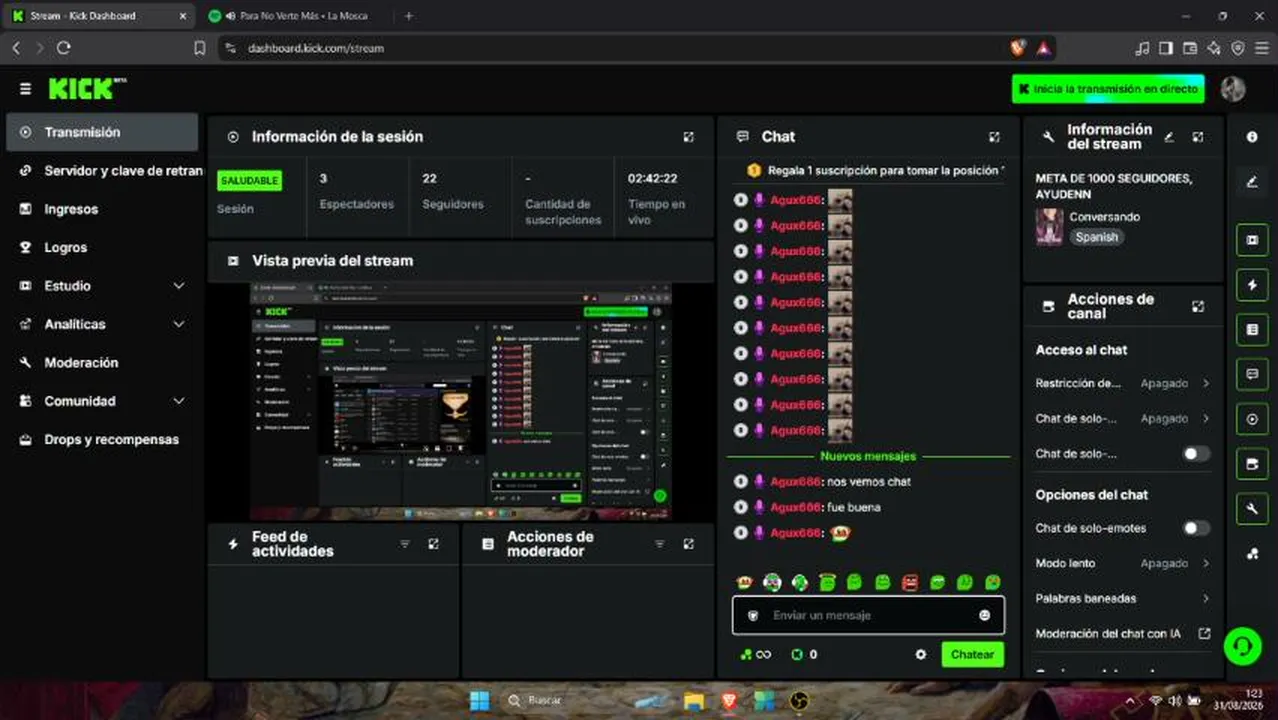1278x720 pixels.
Task: Bookmark the page using the bookmark icon
Action: tap(199, 47)
